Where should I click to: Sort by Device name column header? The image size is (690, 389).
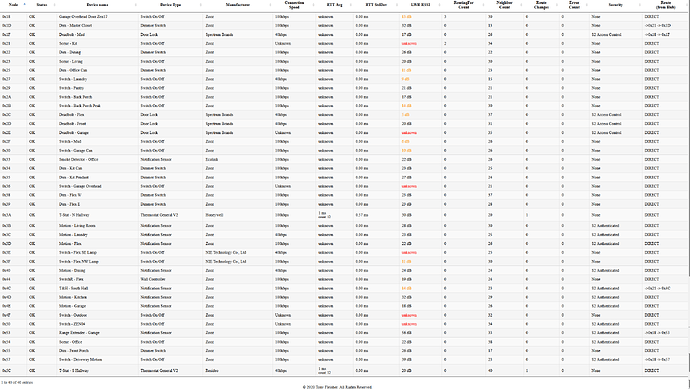97,4
